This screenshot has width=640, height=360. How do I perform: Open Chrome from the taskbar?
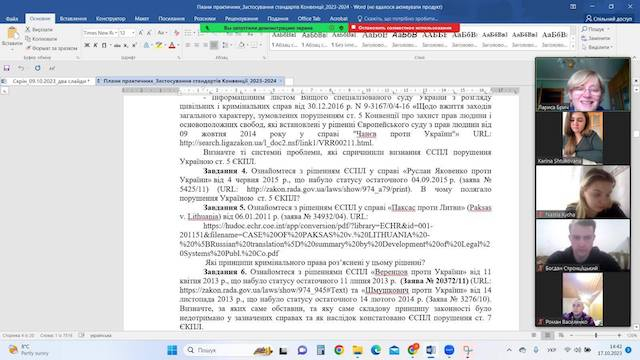click(339, 350)
